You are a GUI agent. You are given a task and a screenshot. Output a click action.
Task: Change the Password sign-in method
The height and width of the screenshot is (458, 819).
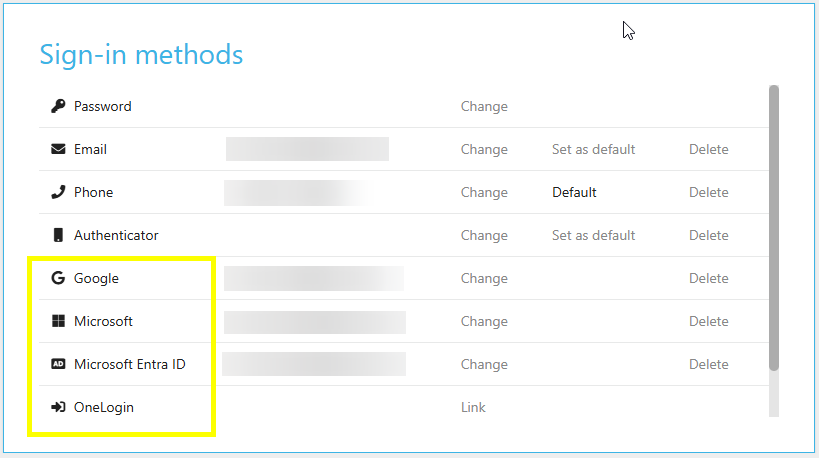click(484, 106)
